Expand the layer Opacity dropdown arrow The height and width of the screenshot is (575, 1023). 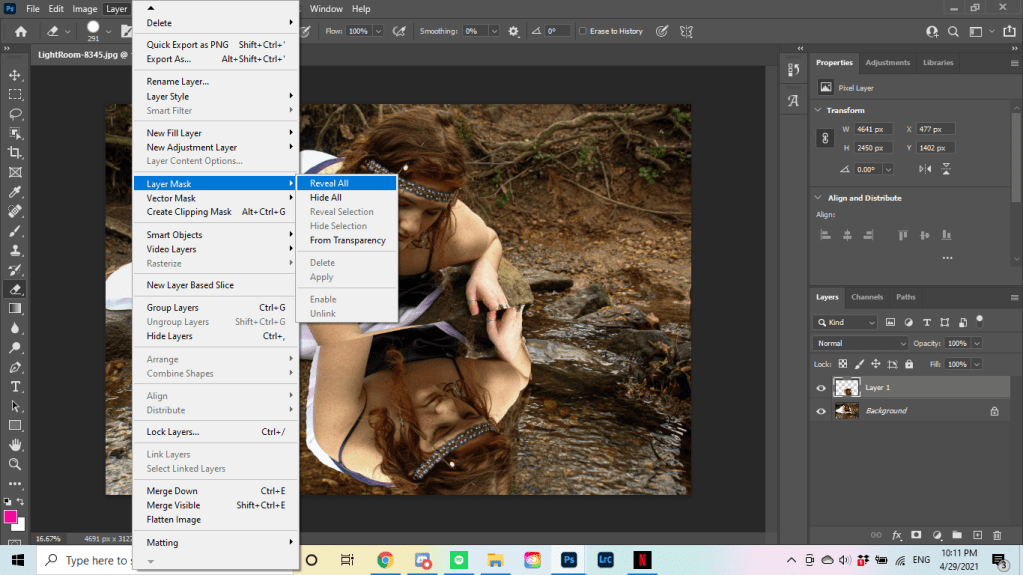coord(976,343)
